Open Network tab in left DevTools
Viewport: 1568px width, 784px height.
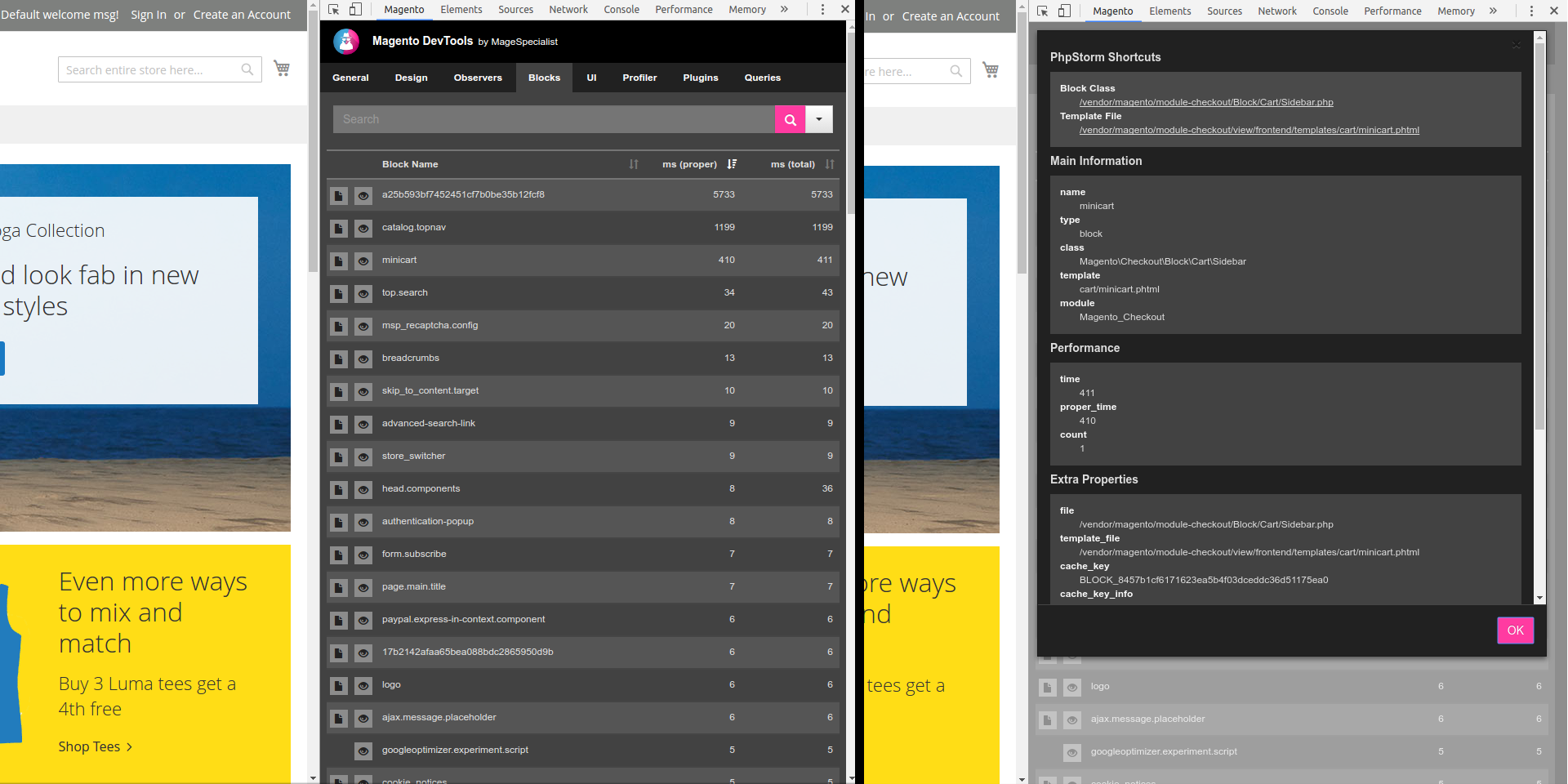pyautogui.click(x=568, y=9)
